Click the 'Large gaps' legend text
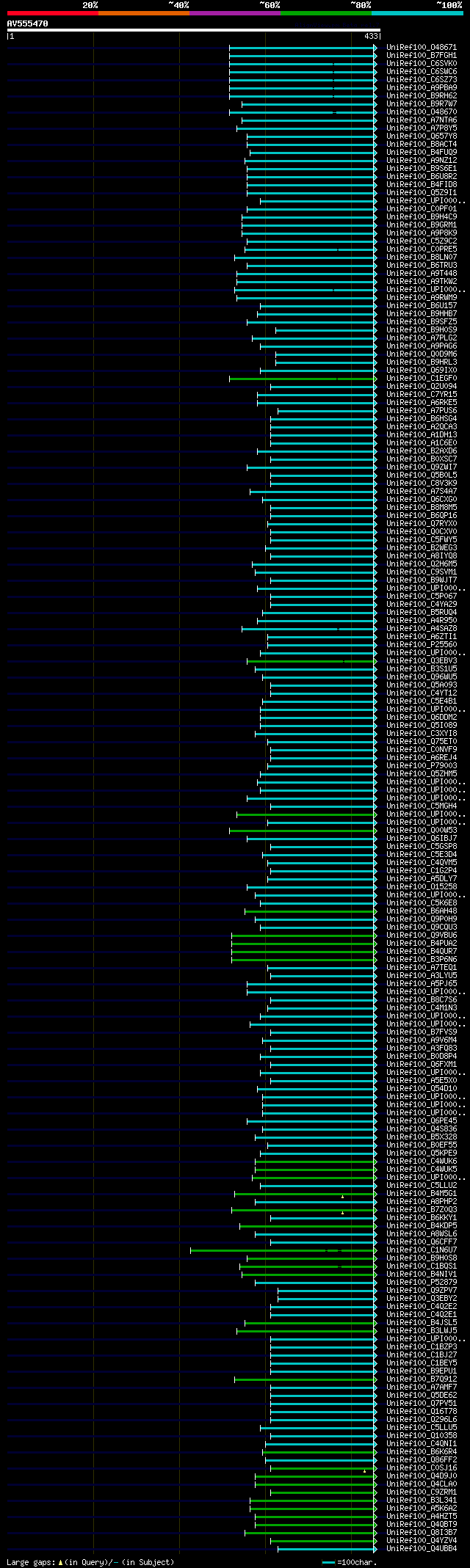 [x=31, y=1562]
